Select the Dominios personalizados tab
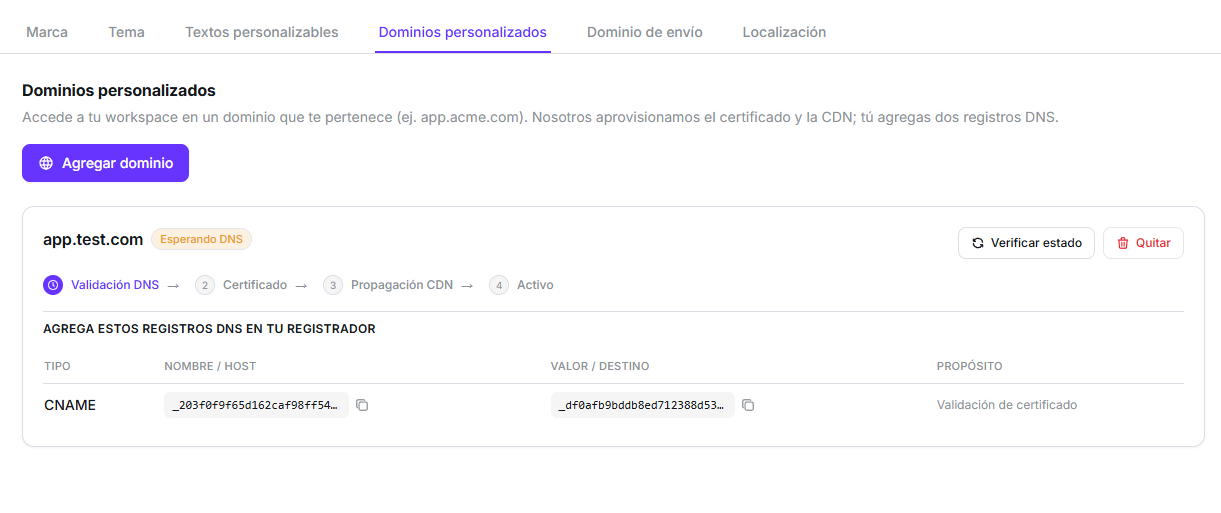The height and width of the screenshot is (513, 1221). pyautogui.click(x=463, y=32)
